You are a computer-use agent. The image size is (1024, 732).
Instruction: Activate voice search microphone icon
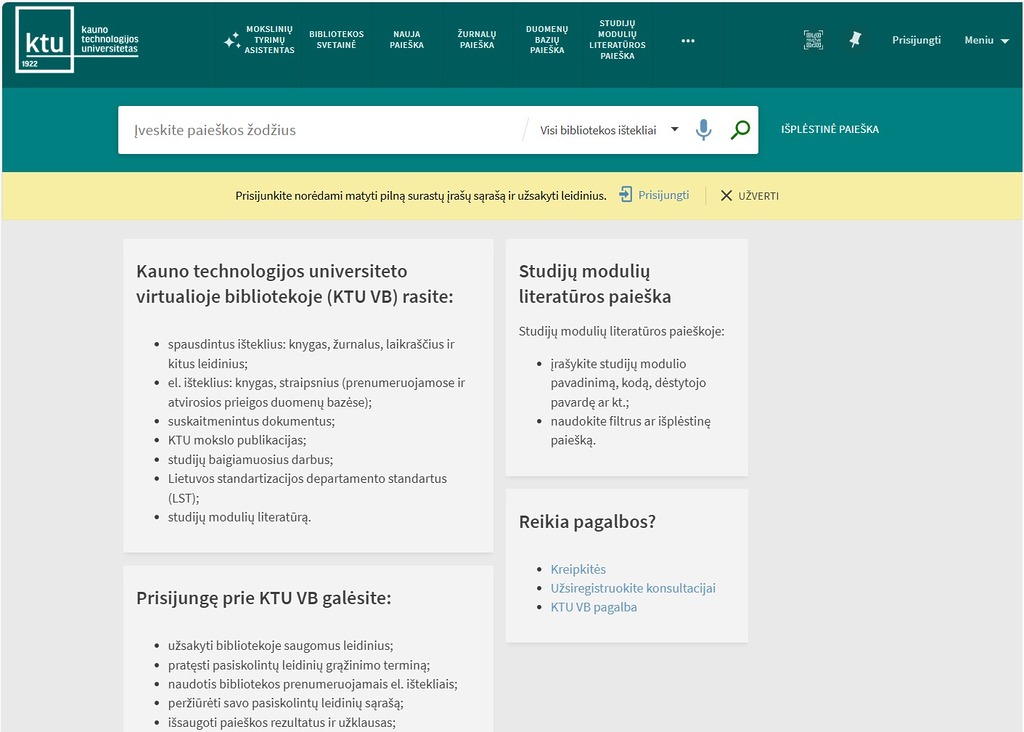(704, 130)
